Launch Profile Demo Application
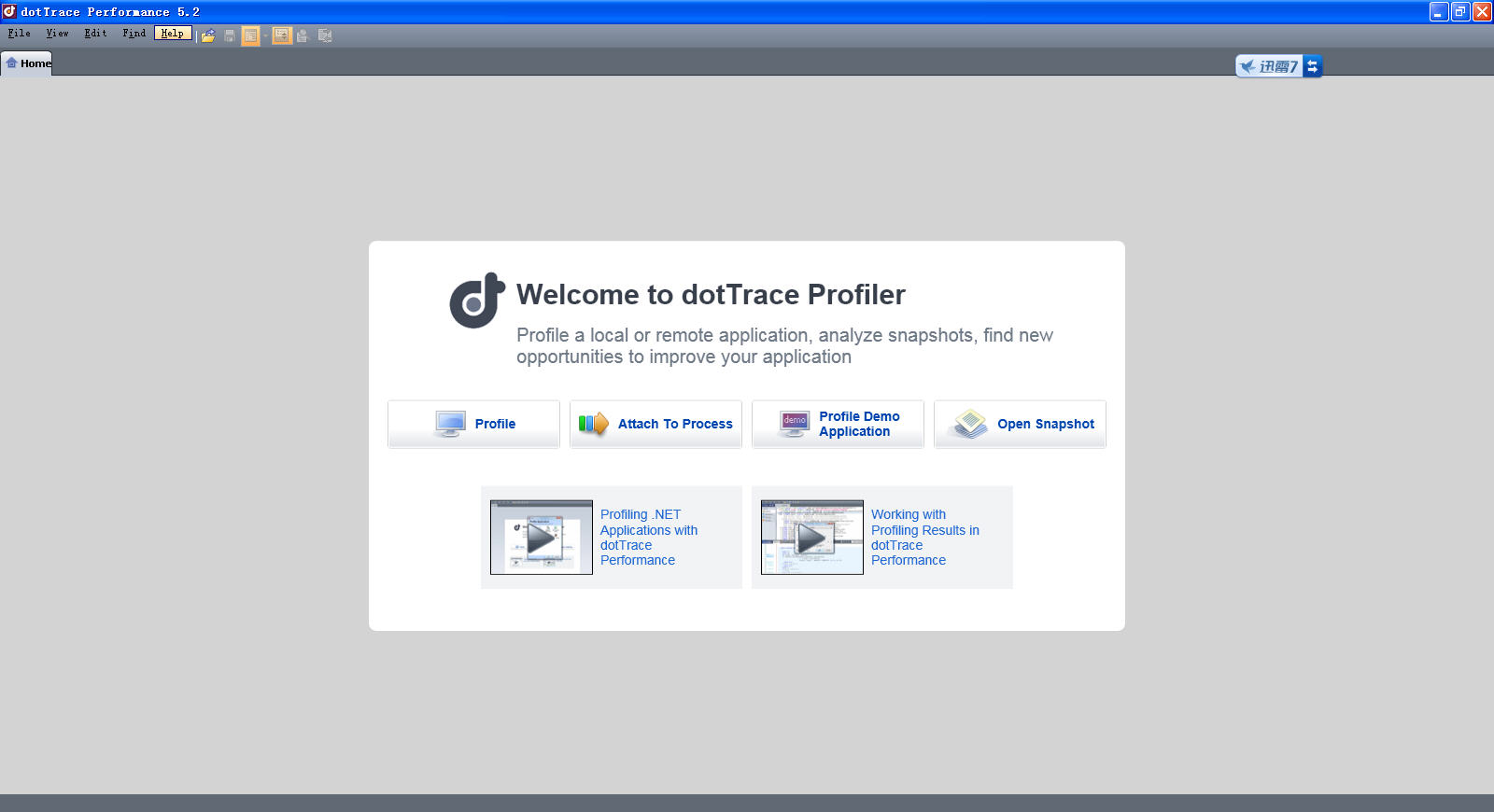 click(x=838, y=424)
